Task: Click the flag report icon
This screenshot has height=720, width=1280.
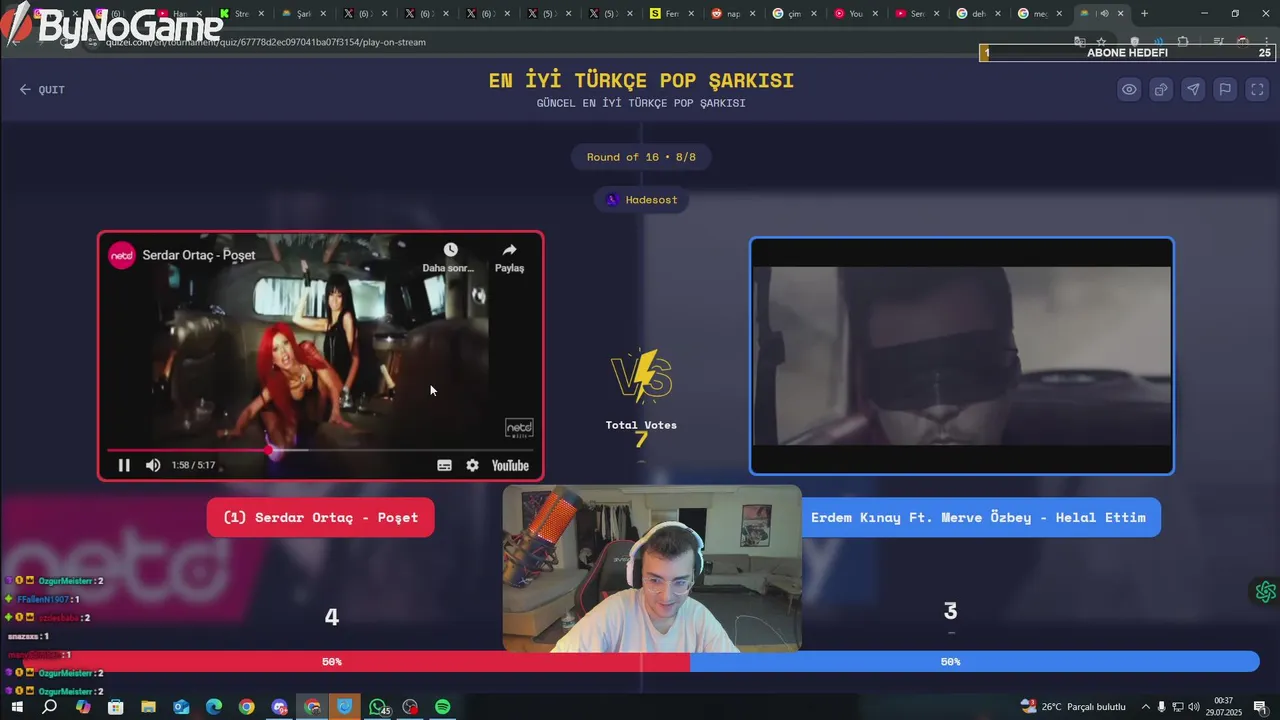Action: point(1225,89)
